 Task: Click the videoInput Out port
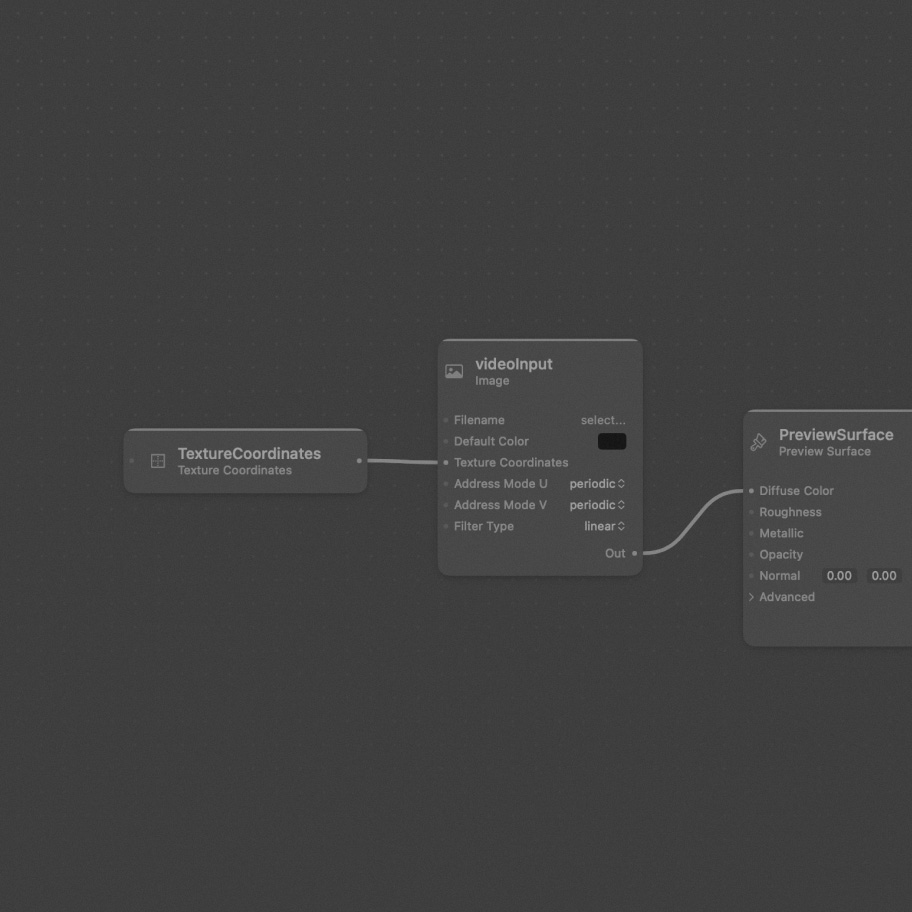[x=634, y=553]
